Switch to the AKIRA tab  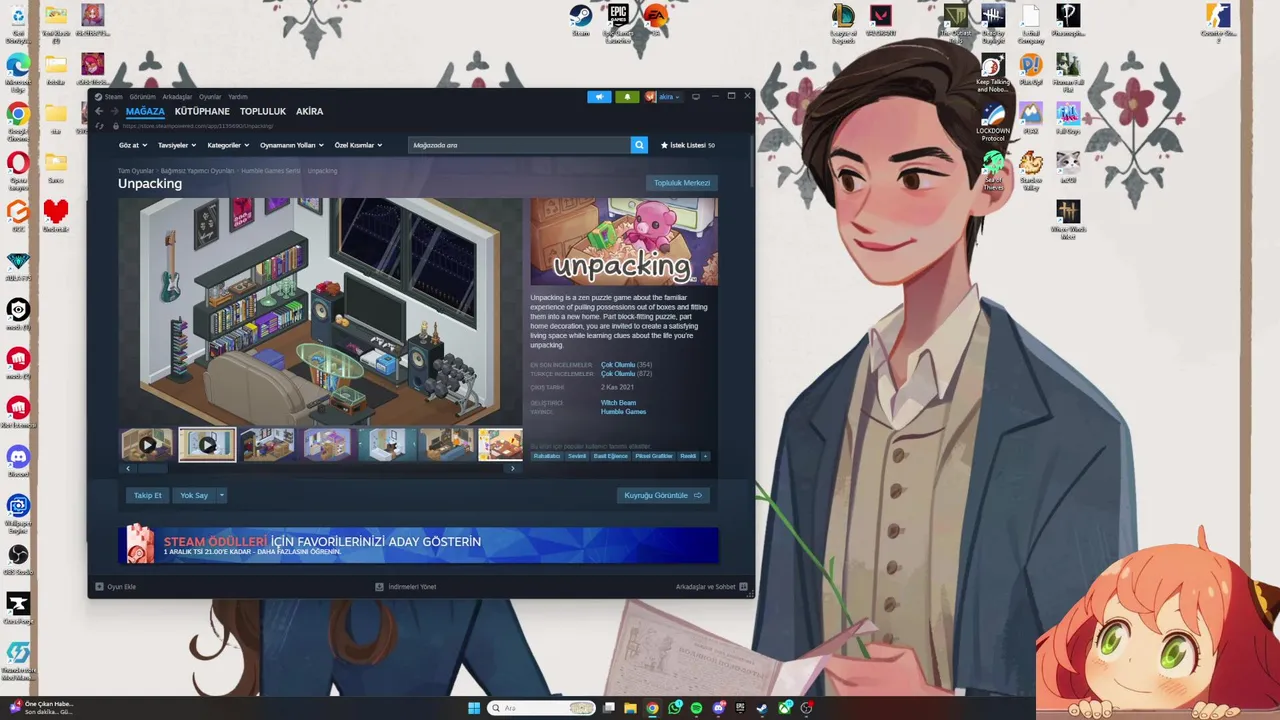[309, 112]
